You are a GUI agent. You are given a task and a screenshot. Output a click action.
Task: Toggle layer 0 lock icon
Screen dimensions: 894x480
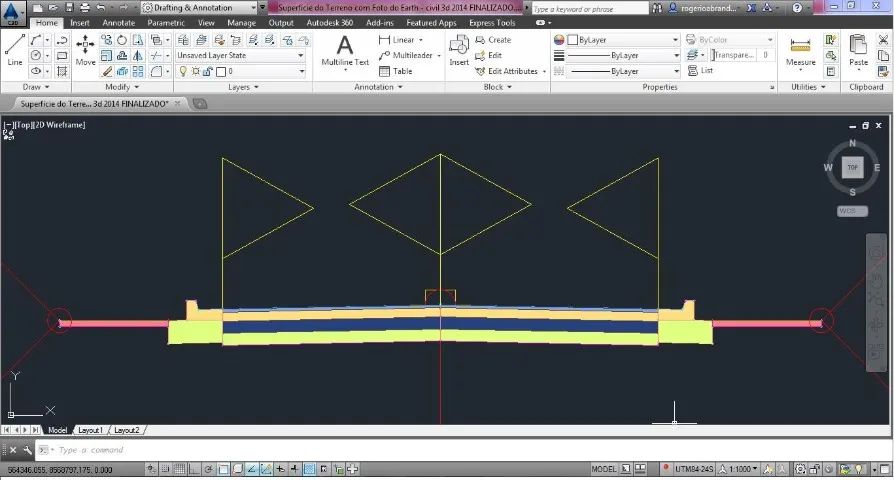tap(208, 71)
